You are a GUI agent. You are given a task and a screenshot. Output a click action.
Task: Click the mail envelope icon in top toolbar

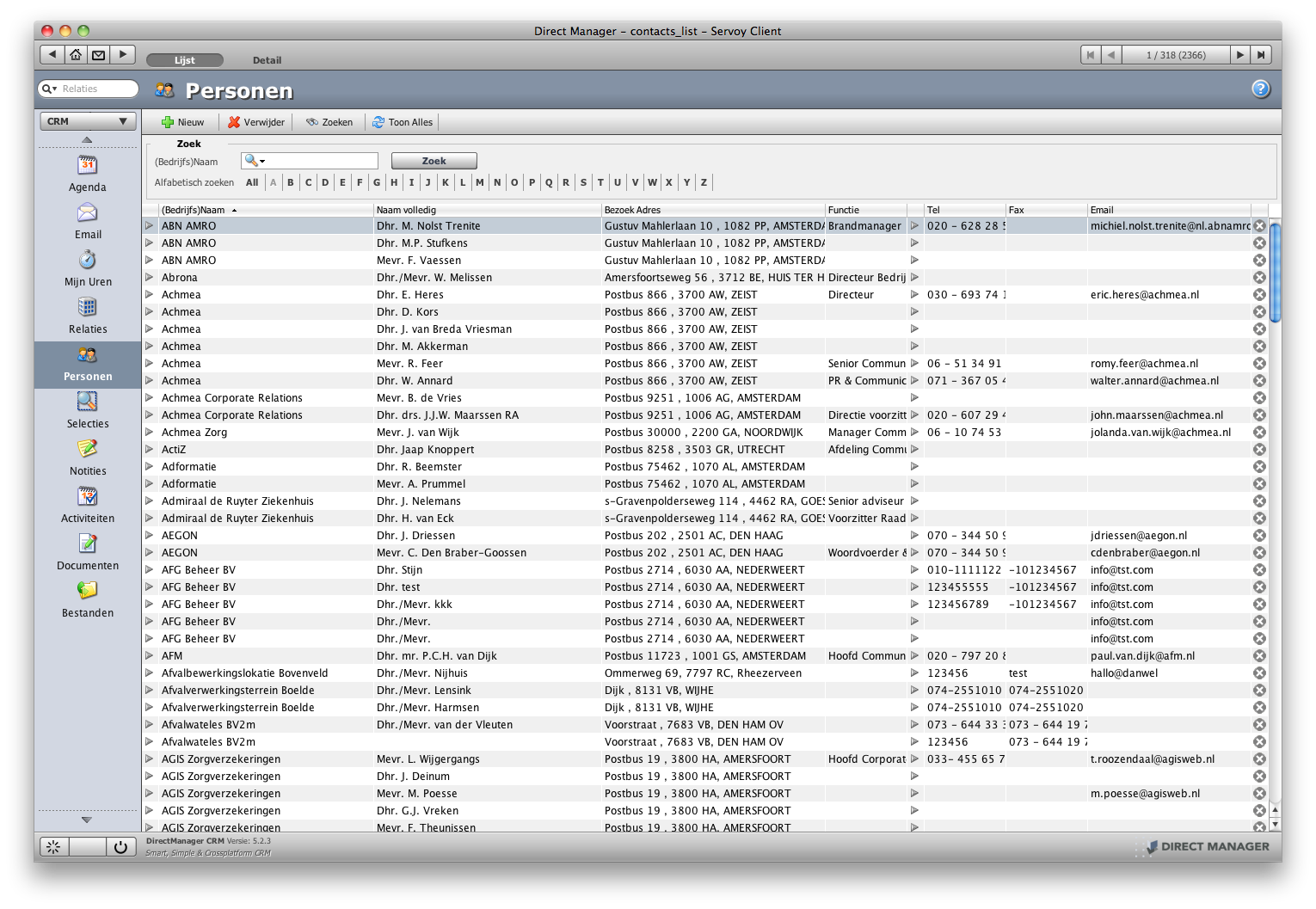[x=99, y=54]
